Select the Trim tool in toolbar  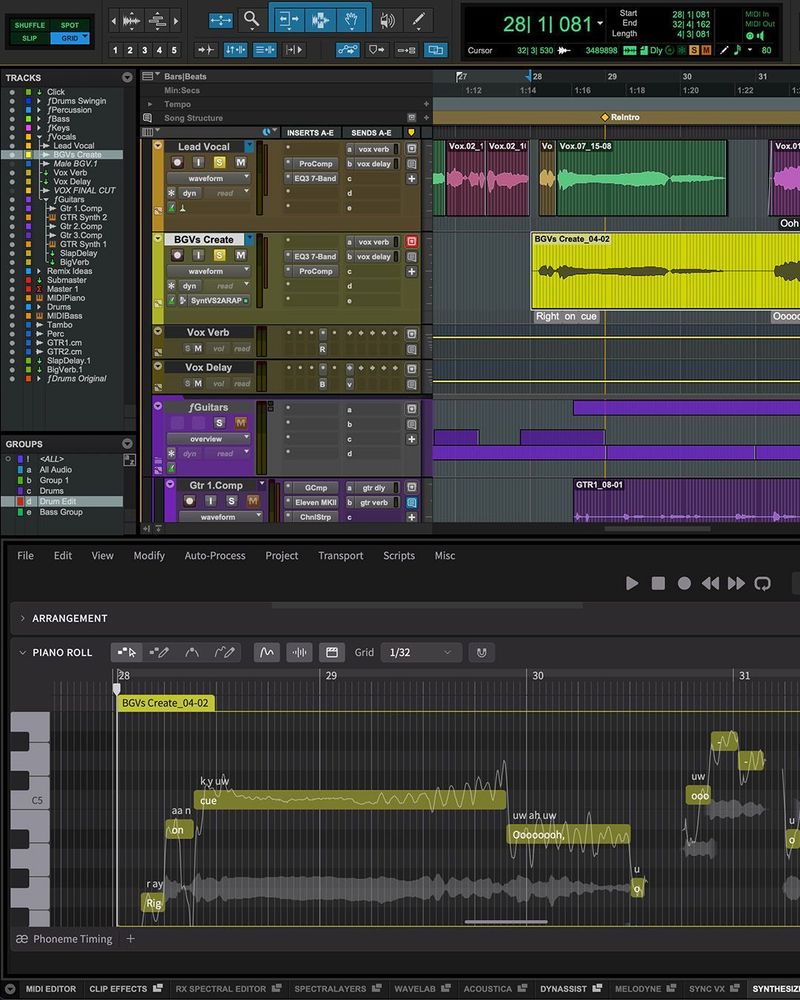[289, 20]
